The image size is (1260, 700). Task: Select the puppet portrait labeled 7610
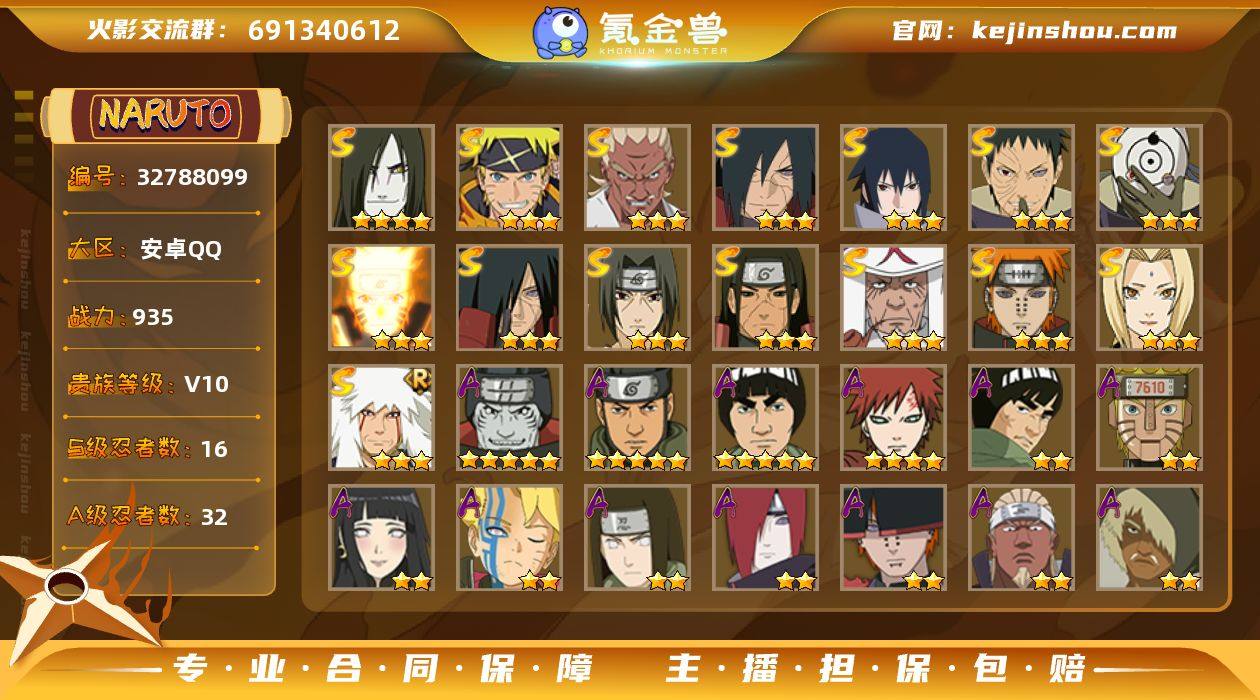[1149, 417]
